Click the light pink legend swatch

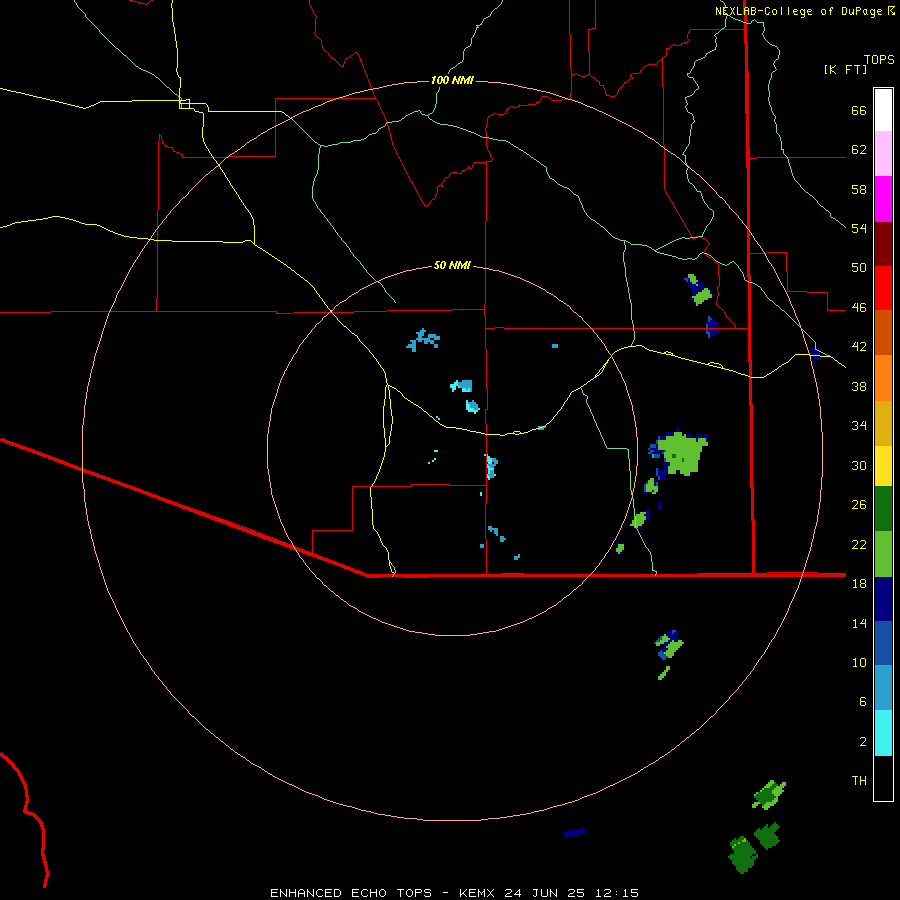point(883,153)
